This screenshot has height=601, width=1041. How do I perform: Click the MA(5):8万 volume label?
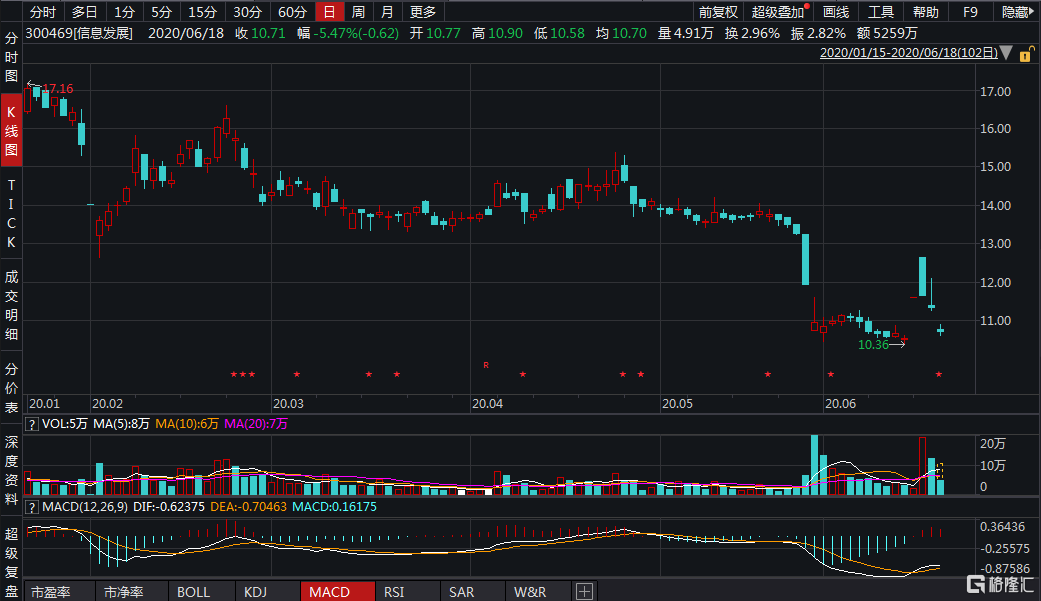tap(121, 424)
